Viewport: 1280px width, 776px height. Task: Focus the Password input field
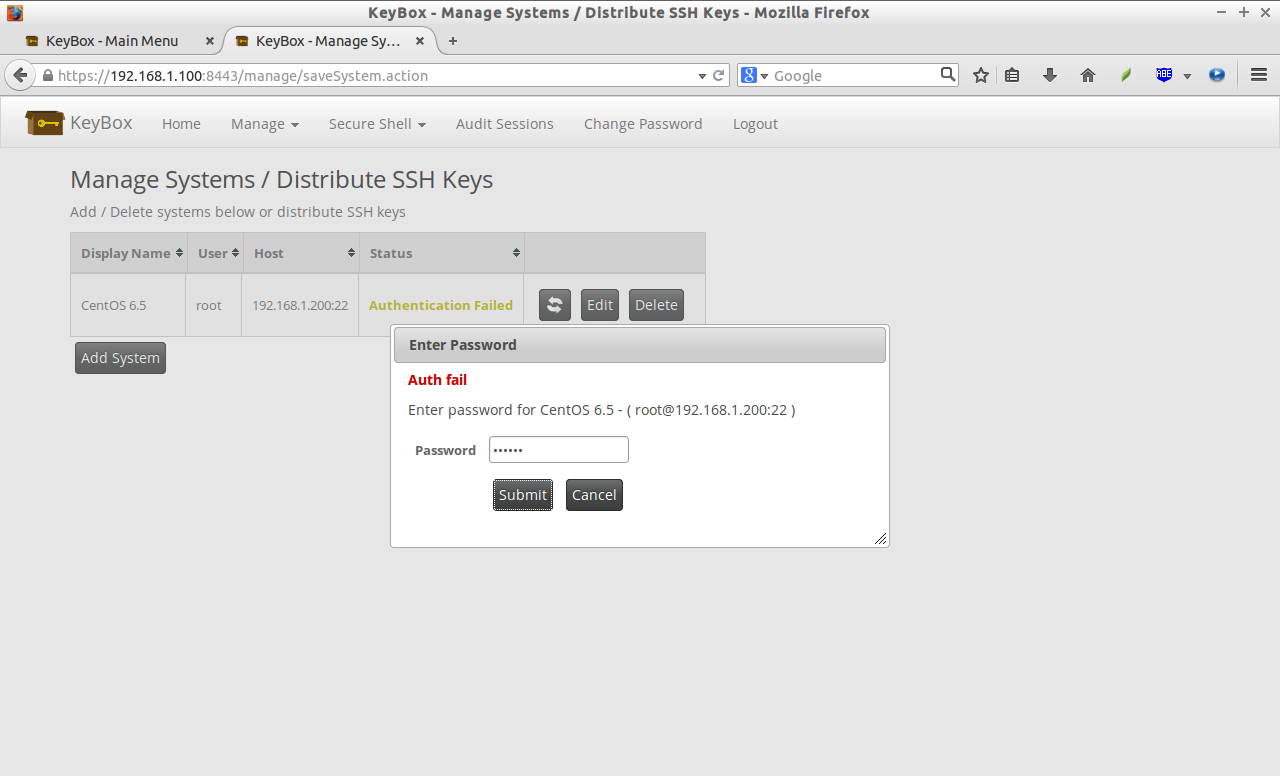559,450
